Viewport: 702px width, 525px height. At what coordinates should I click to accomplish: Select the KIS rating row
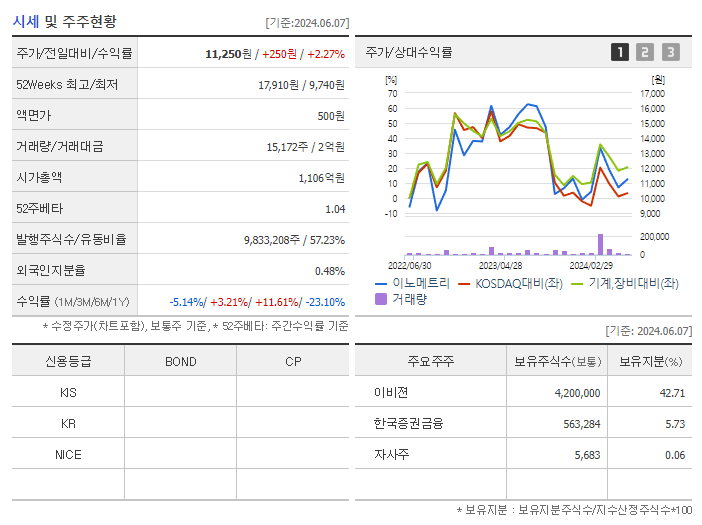[x=180, y=392]
